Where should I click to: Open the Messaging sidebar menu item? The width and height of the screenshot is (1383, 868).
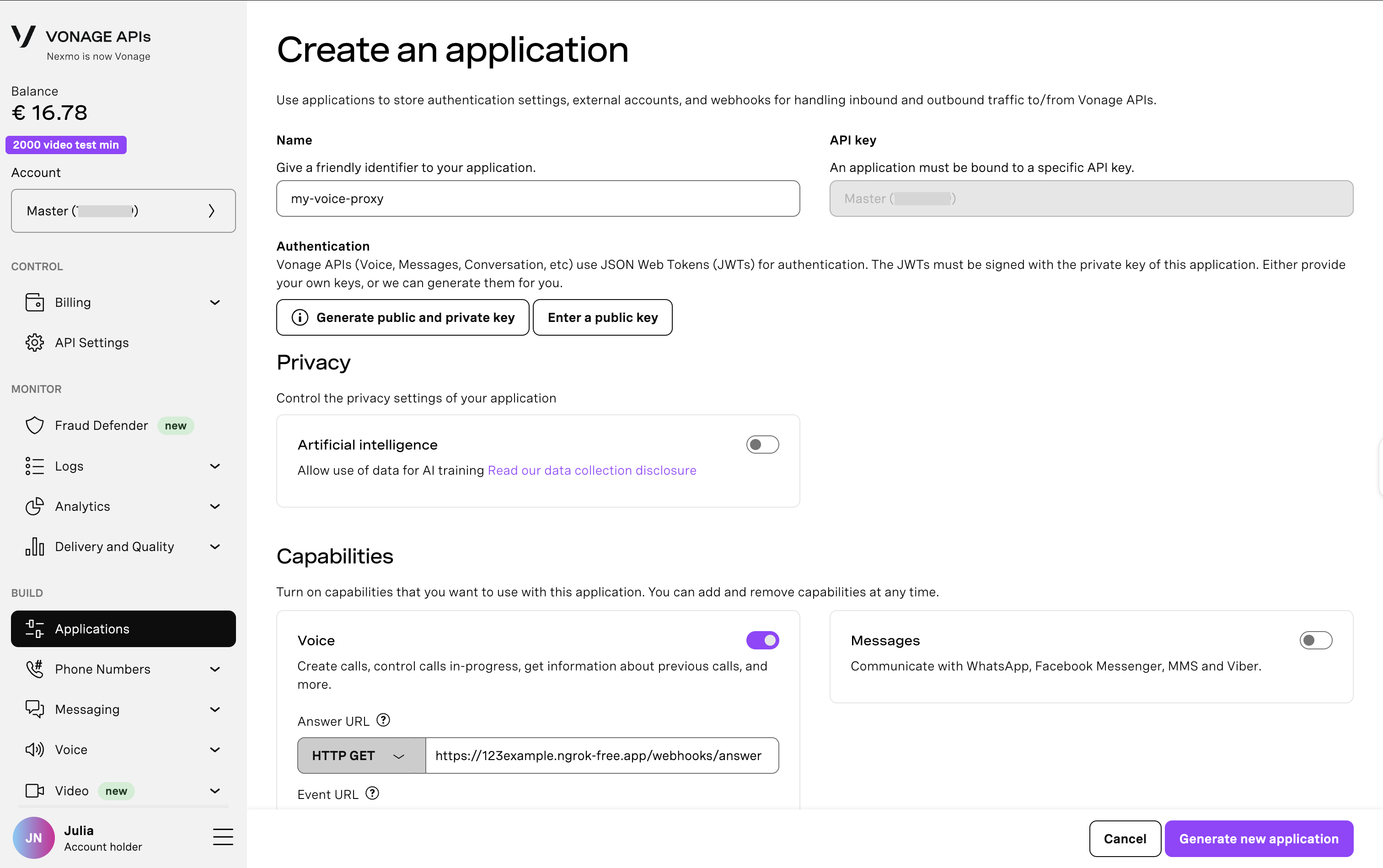[x=87, y=709]
